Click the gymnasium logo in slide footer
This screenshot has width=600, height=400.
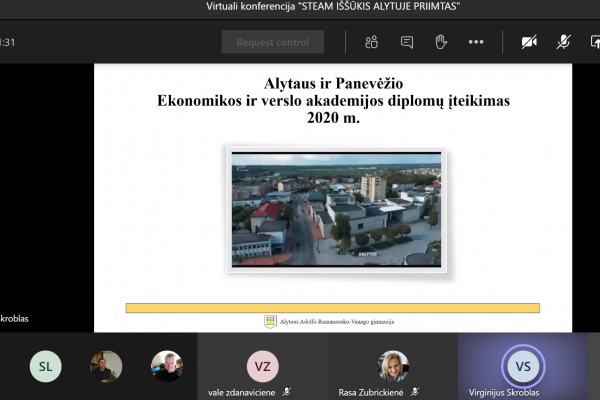(270, 322)
